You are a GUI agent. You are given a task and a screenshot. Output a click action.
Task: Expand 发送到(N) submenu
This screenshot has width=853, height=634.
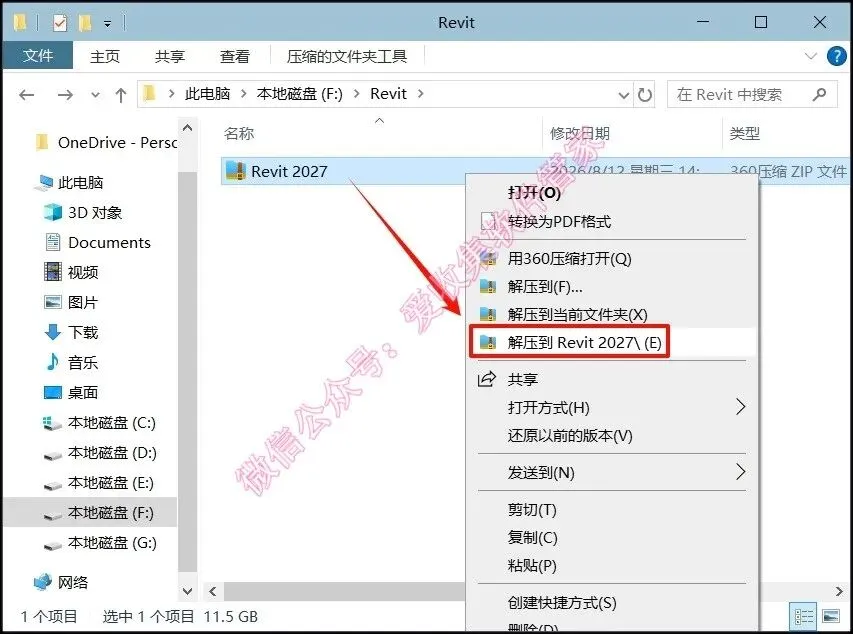tap(612, 472)
